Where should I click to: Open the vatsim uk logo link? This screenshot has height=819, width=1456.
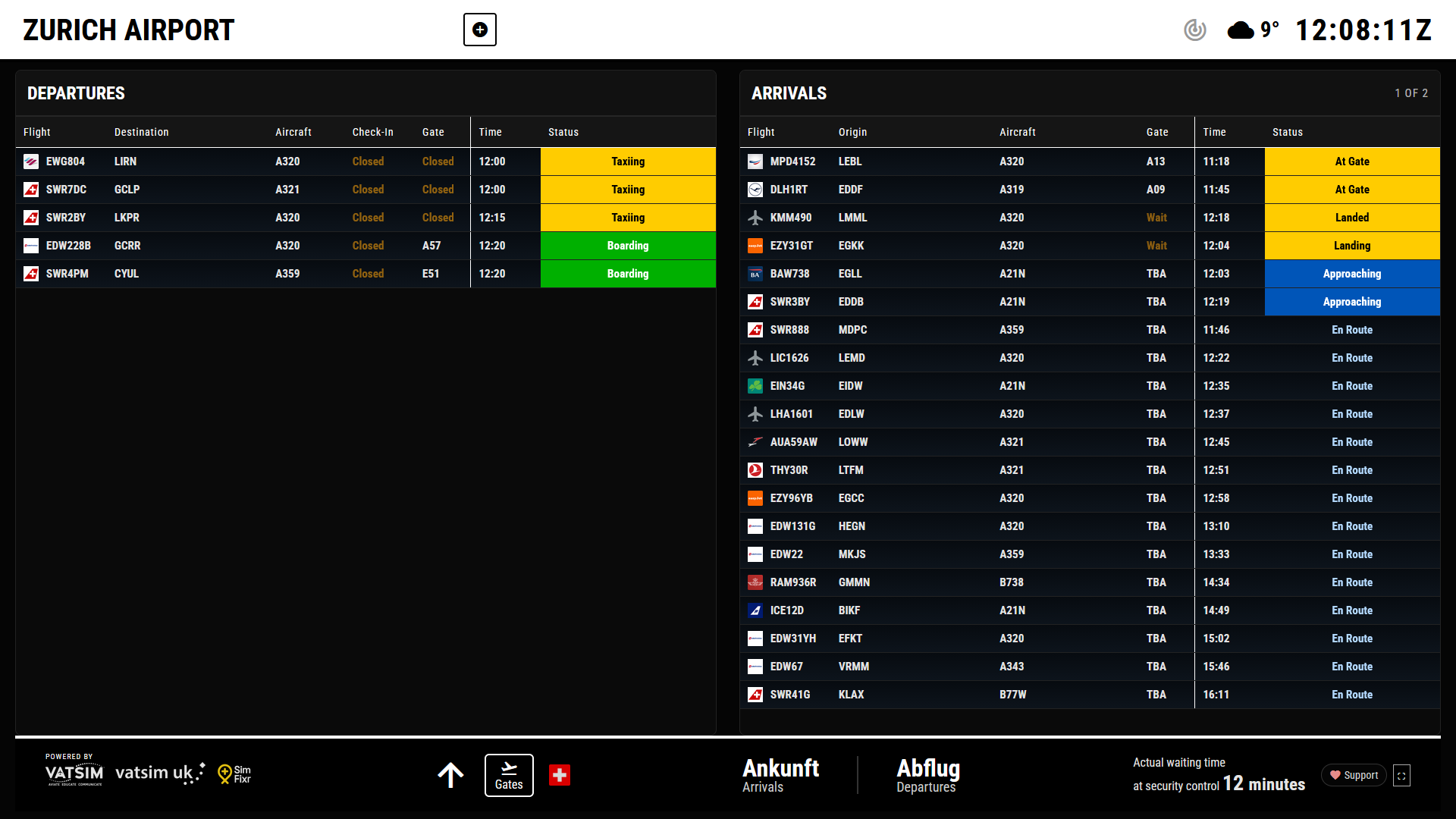click(x=159, y=773)
